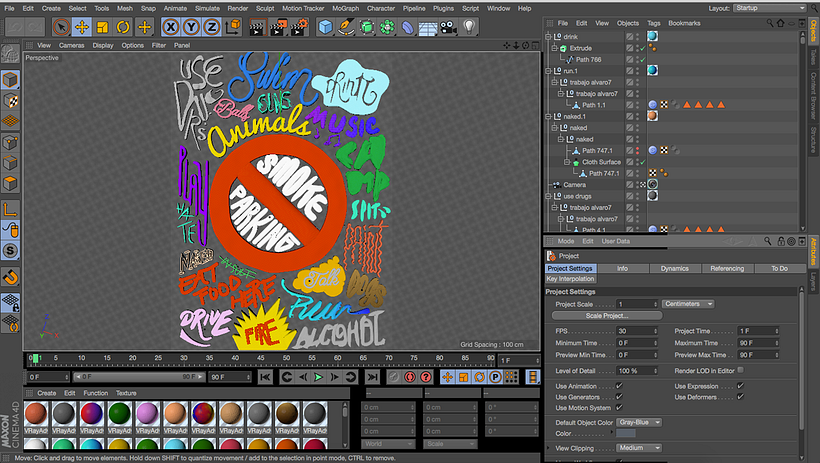Toggle Y axis lock
820x463 pixels.
[191, 27]
